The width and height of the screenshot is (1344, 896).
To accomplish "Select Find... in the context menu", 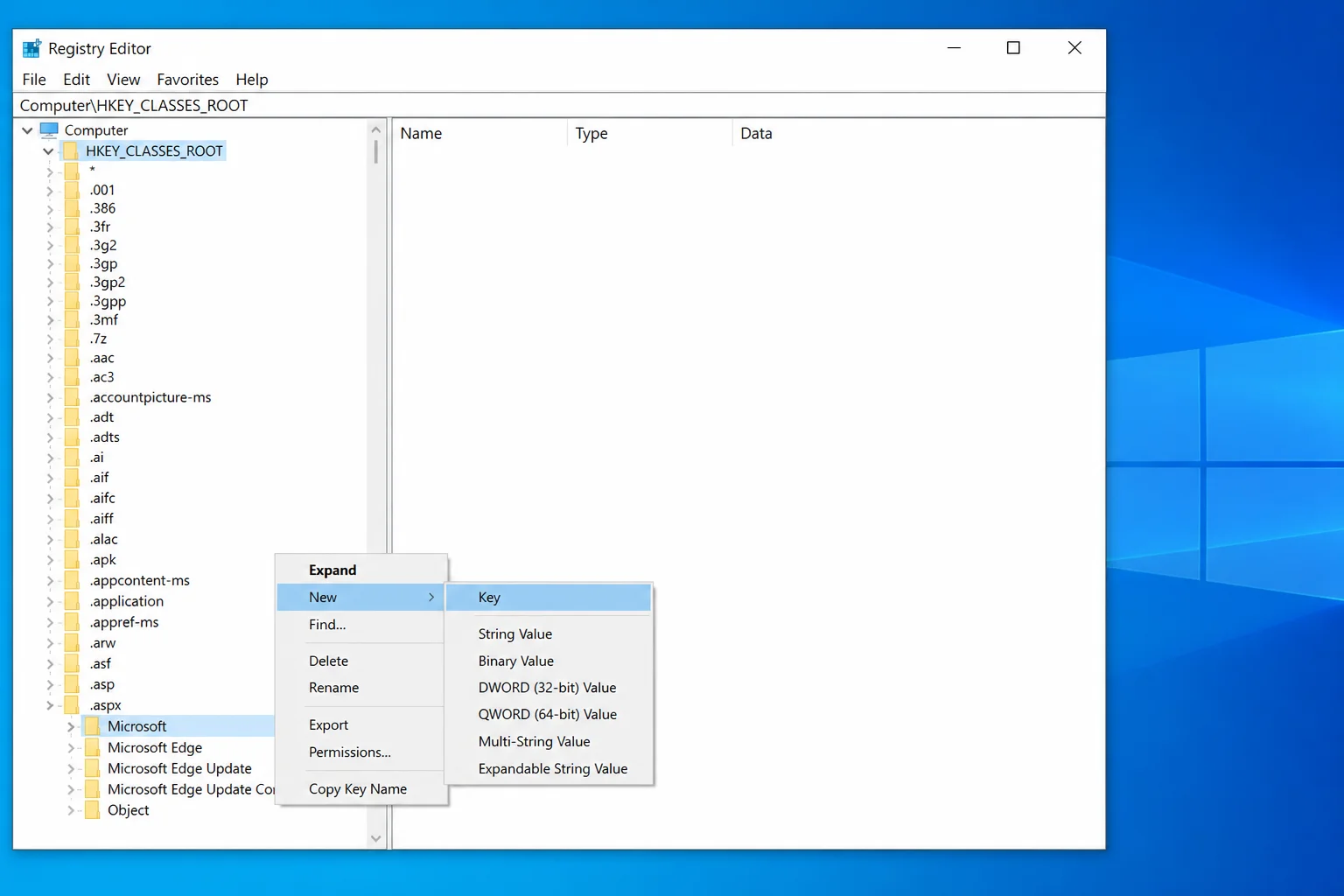I will point(361,625).
